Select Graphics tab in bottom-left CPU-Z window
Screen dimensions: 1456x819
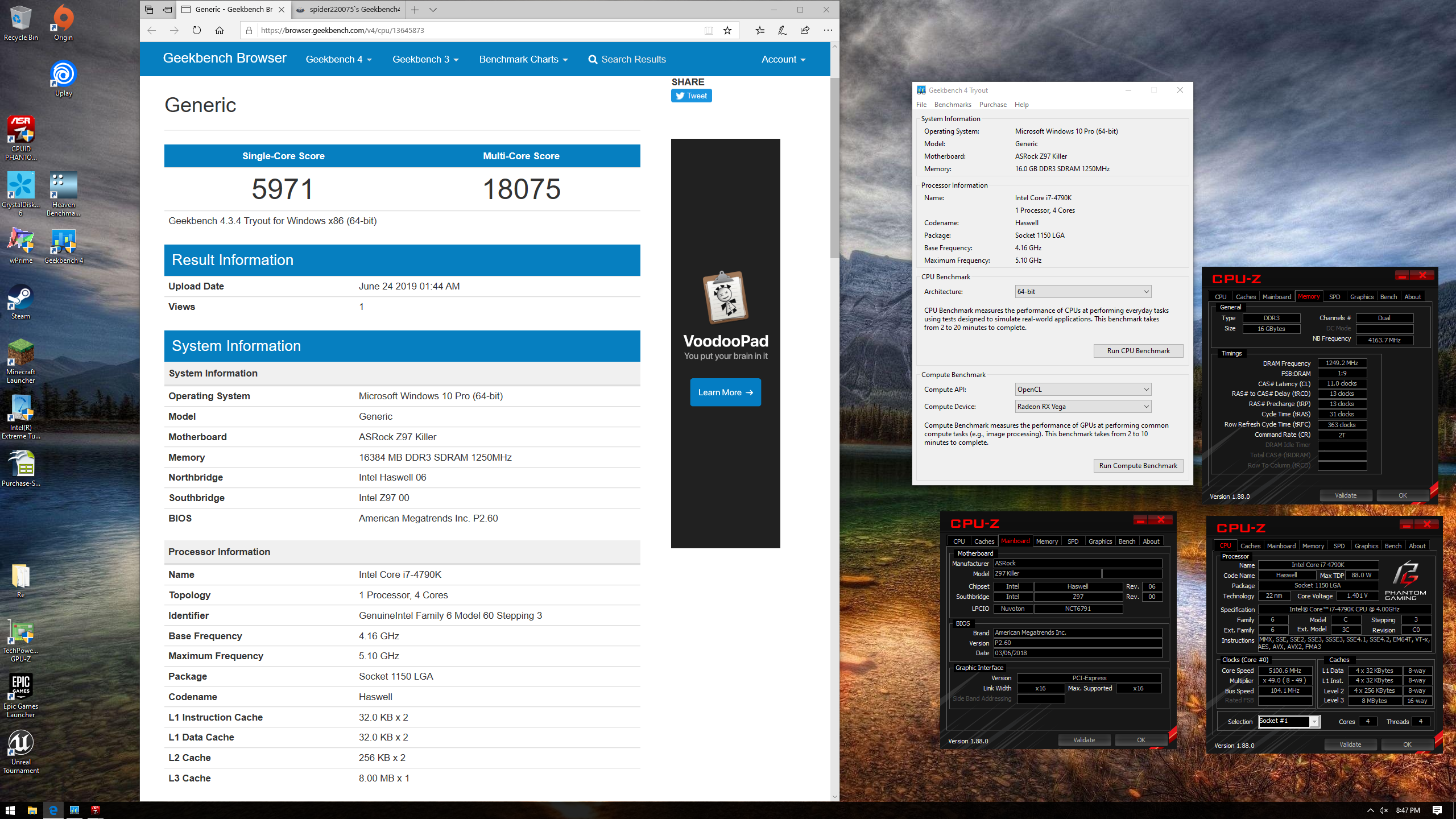pyautogui.click(x=1100, y=541)
